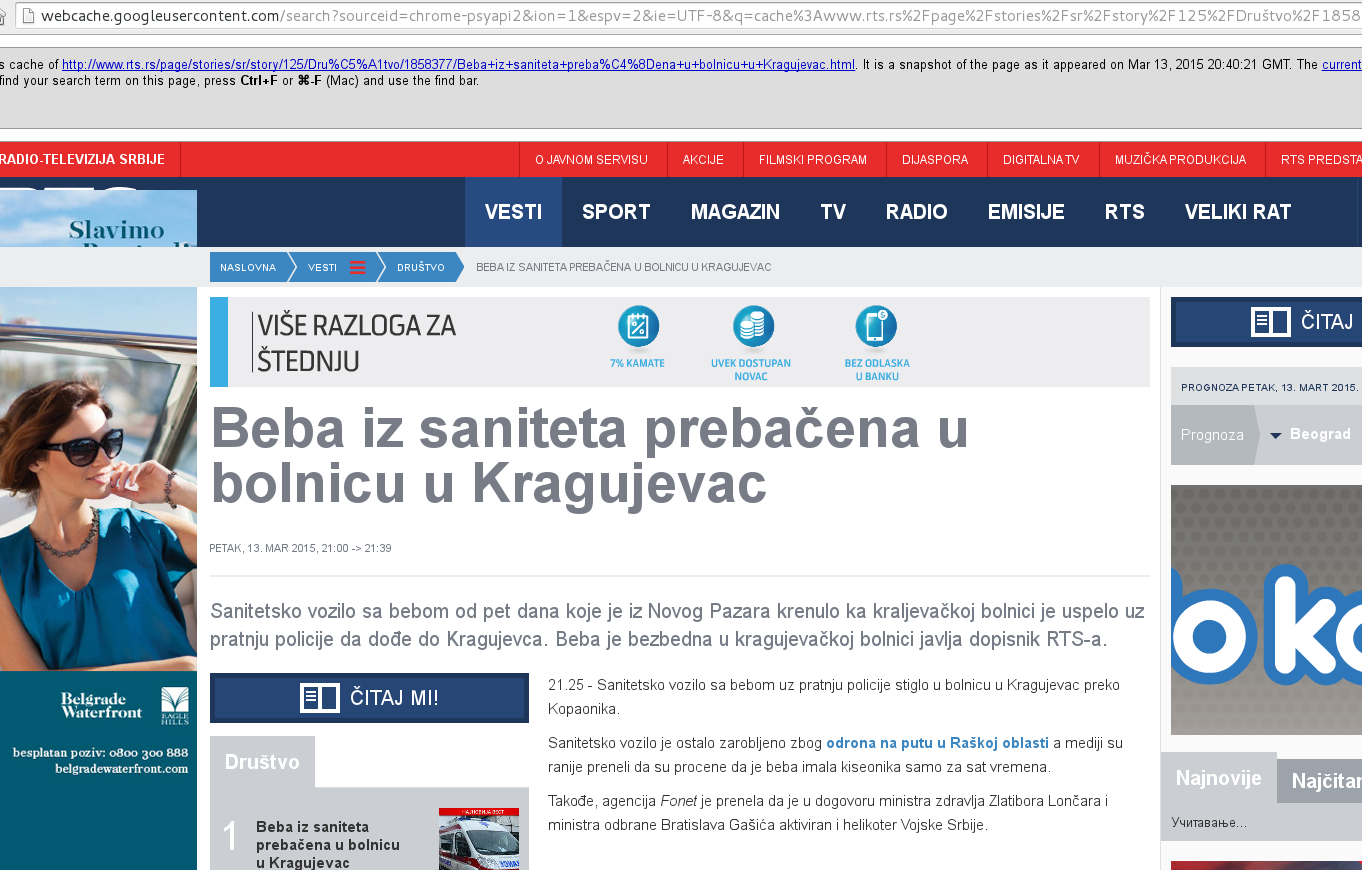Click the 'Učitavanje…' loading text
Image resolution: width=1362 pixels, height=870 pixels.
[x=1209, y=823]
